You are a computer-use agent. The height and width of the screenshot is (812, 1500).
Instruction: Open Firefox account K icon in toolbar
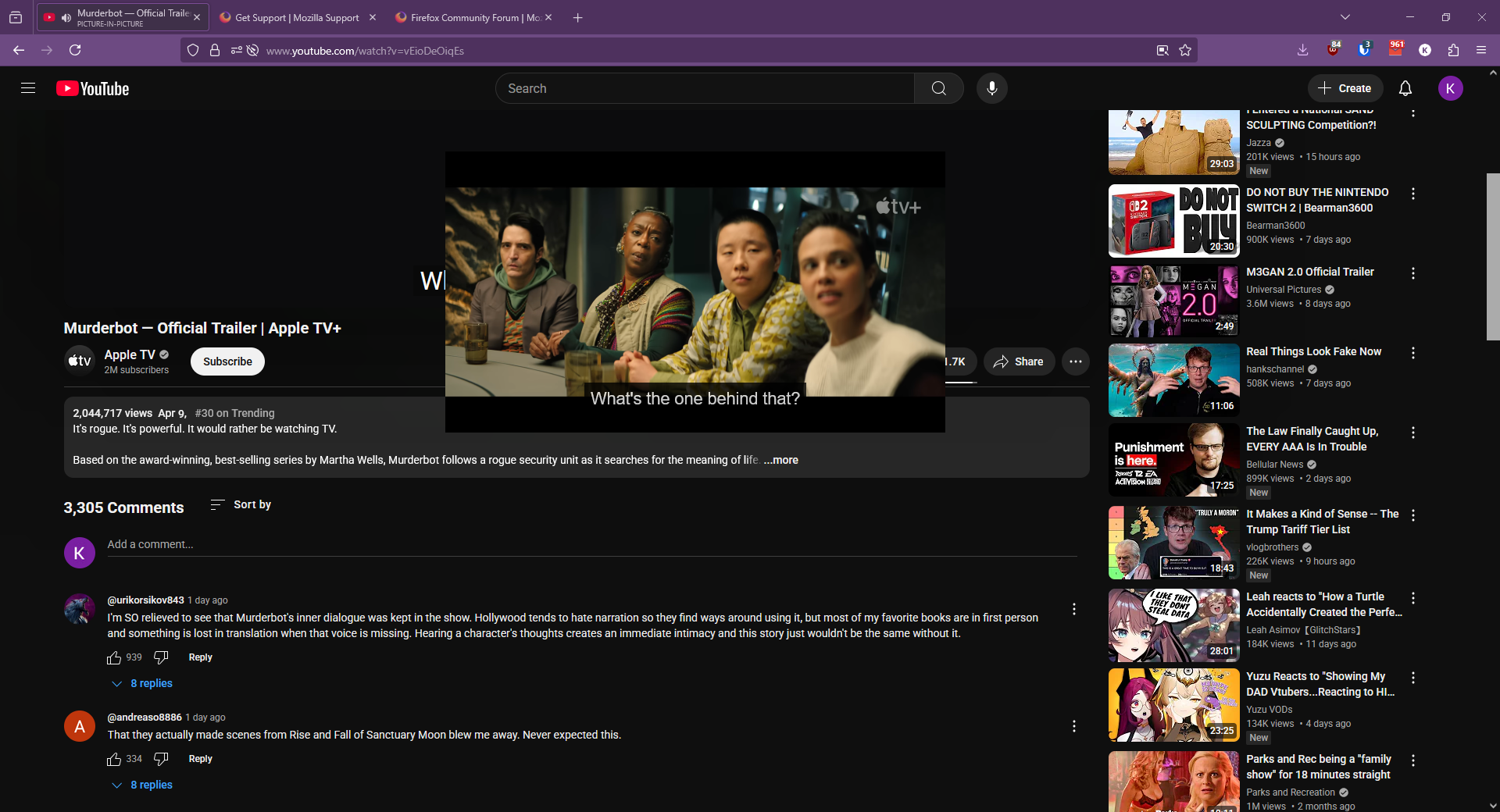point(1425,50)
